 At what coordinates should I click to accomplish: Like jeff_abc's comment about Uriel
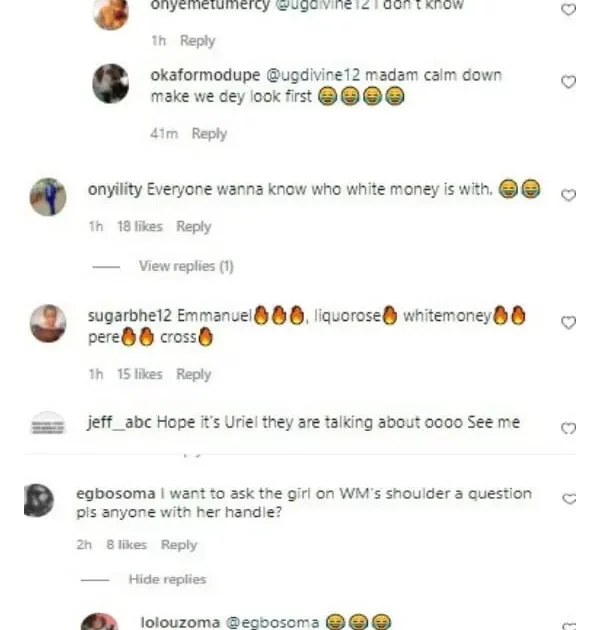(568, 429)
